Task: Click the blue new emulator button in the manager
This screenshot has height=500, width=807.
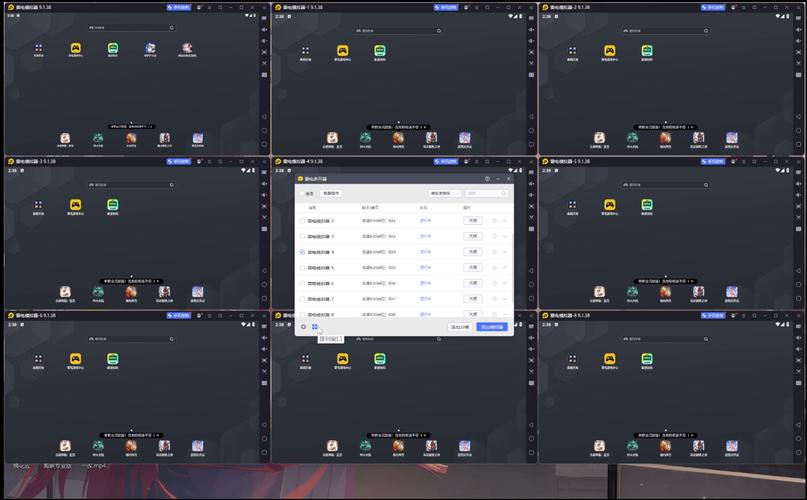Action: 492,326
